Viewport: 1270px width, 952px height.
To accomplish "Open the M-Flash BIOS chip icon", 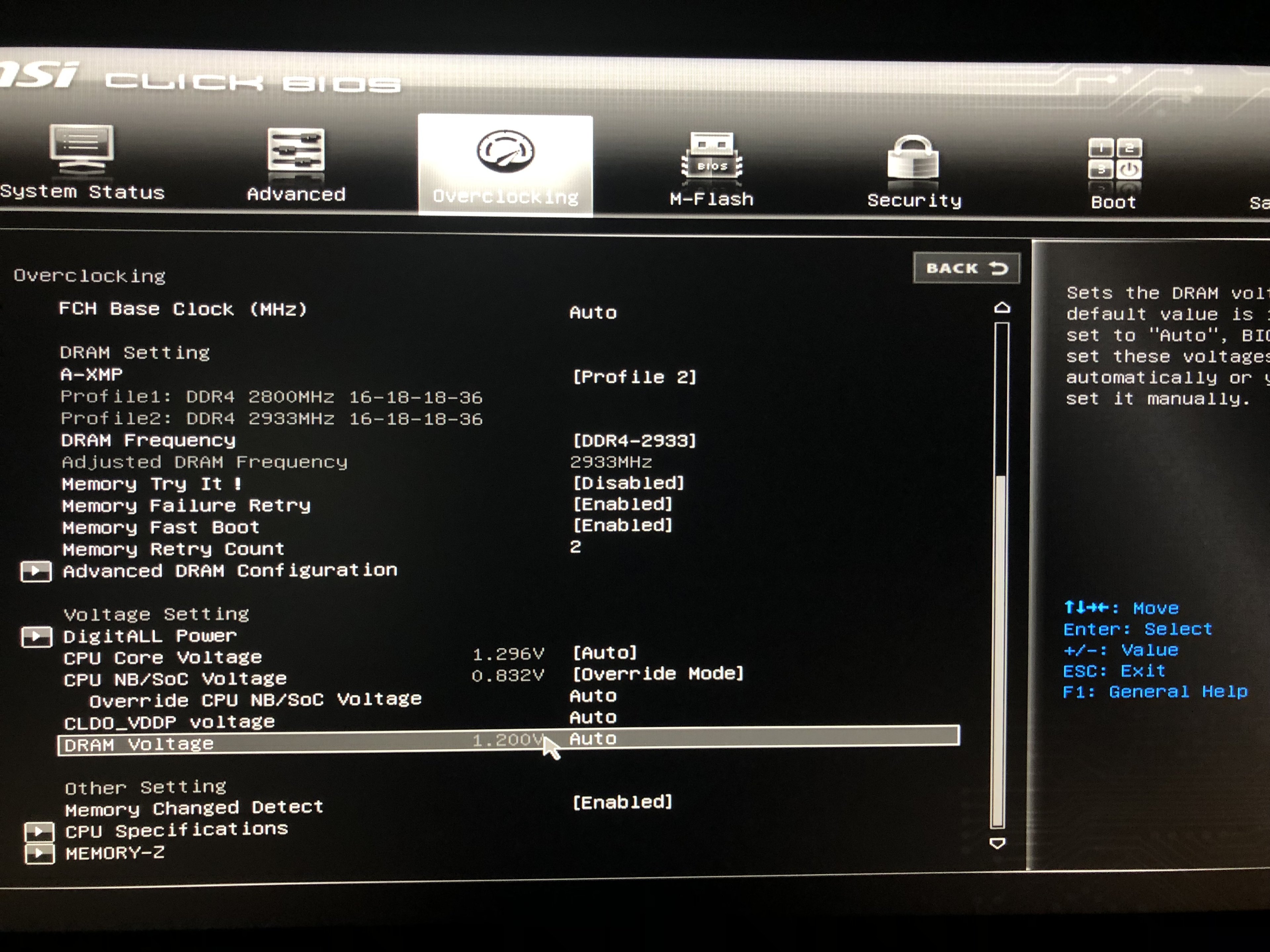I will click(x=711, y=156).
